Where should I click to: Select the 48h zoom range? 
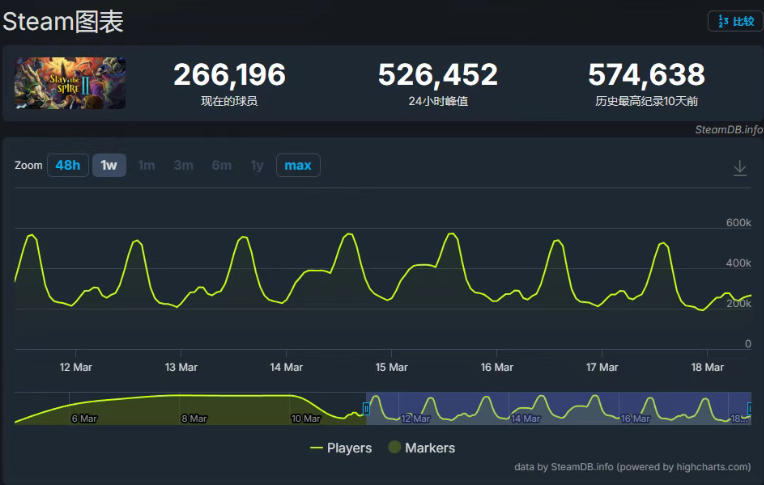pyautogui.click(x=68, y=165)
